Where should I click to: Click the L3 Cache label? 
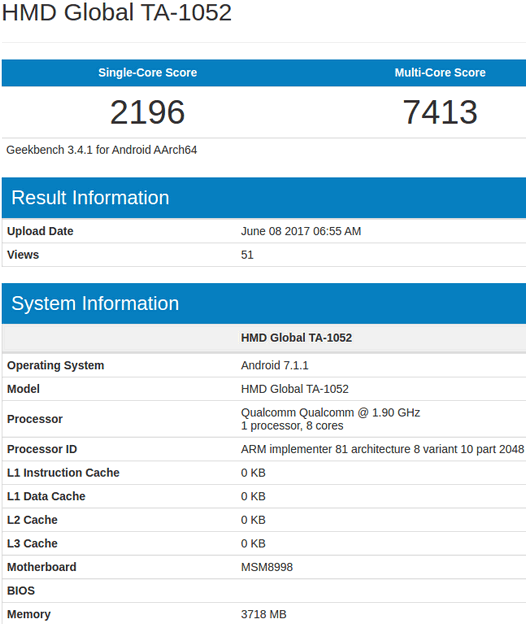[32, 543]
